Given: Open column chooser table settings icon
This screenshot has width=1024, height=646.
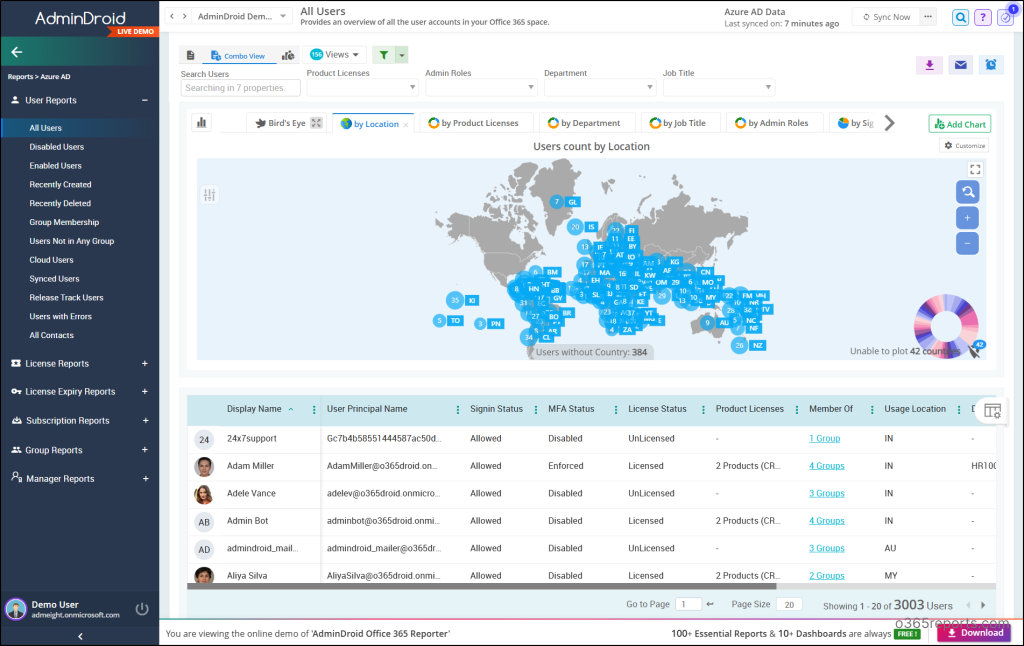Looking at the screenshot, I should [992, 411].
